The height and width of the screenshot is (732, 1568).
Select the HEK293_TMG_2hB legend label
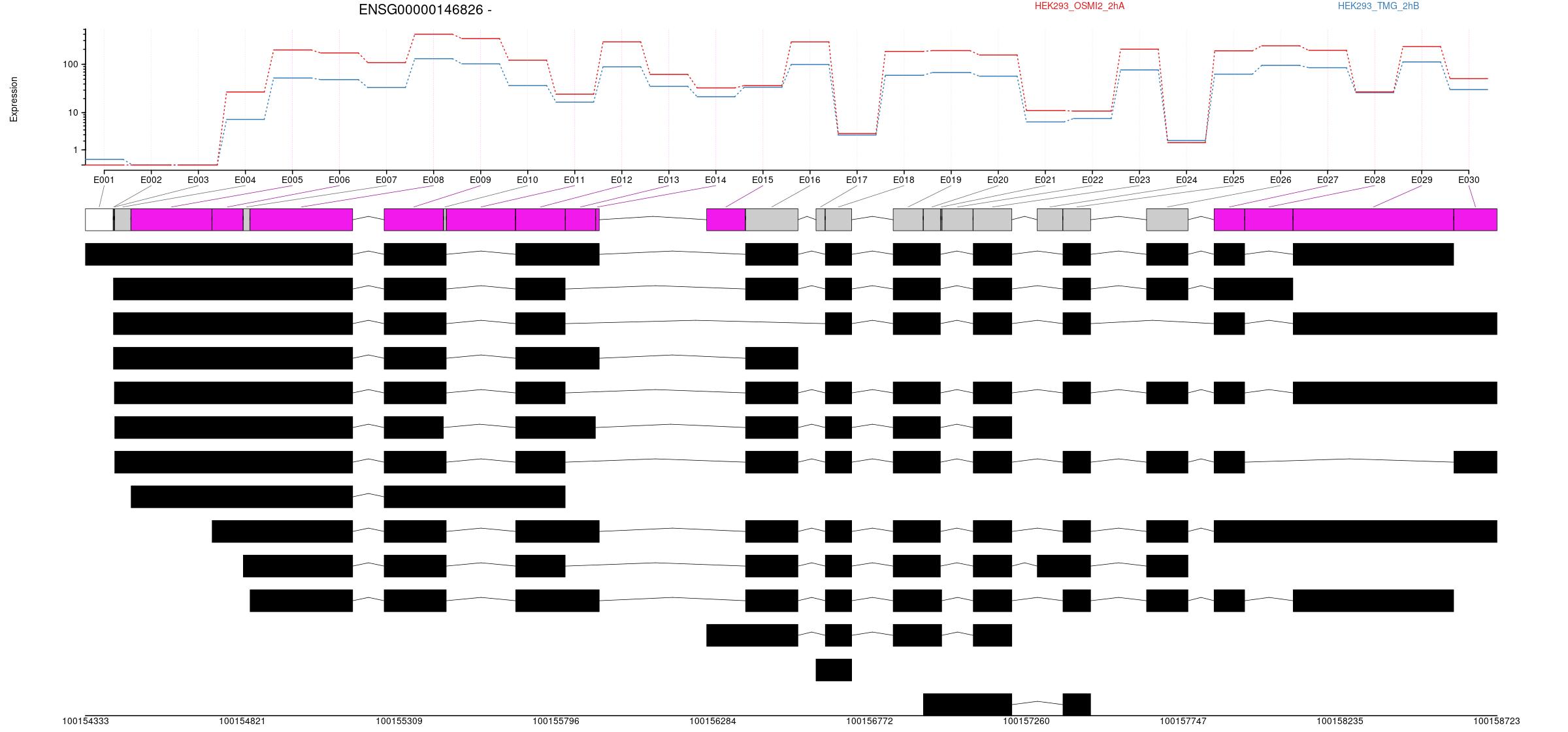pos(1378,6)
